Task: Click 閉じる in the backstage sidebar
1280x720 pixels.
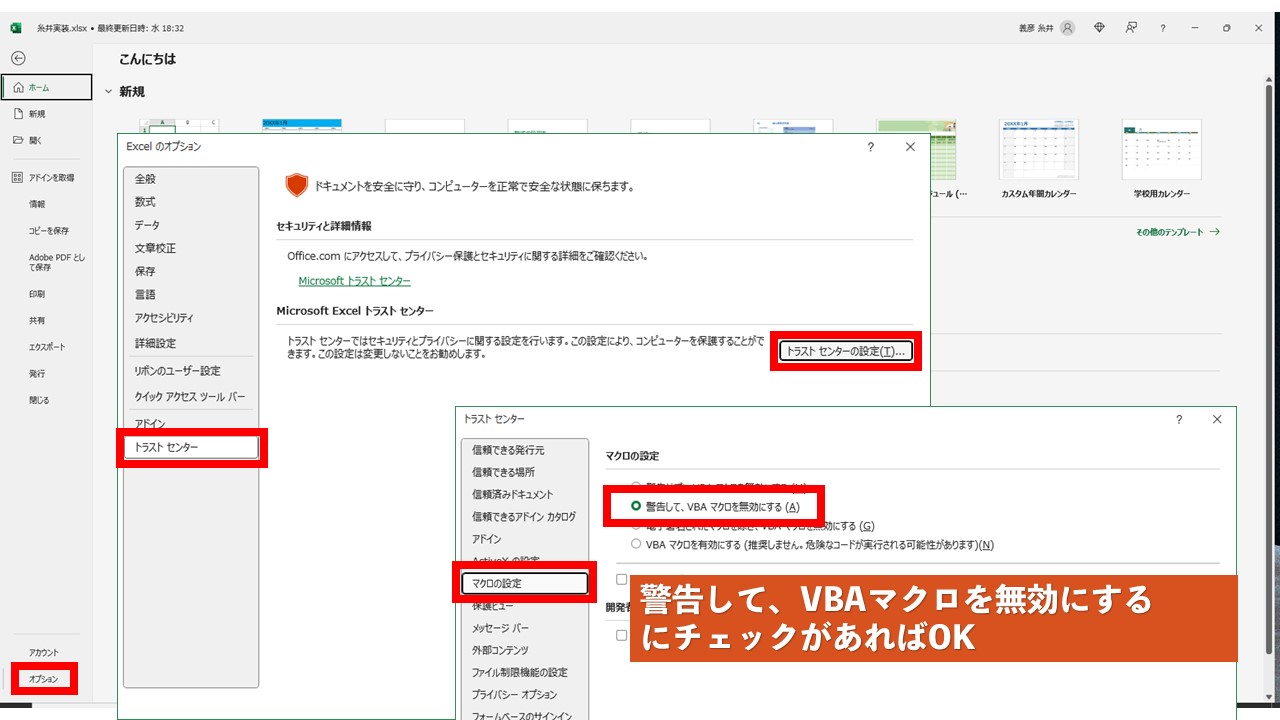Action: click(x=39, y=400)
